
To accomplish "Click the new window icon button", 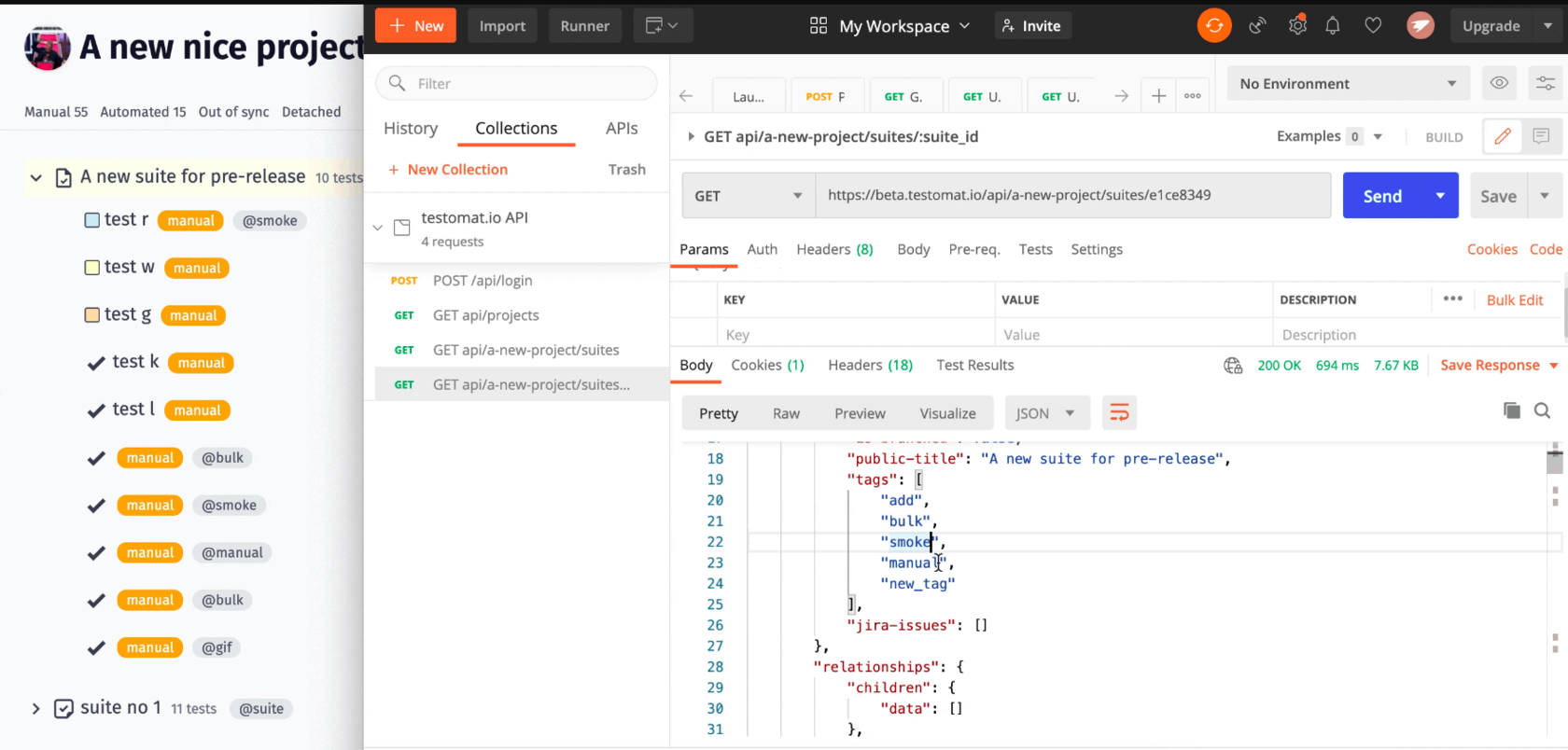I will point(663,26).
